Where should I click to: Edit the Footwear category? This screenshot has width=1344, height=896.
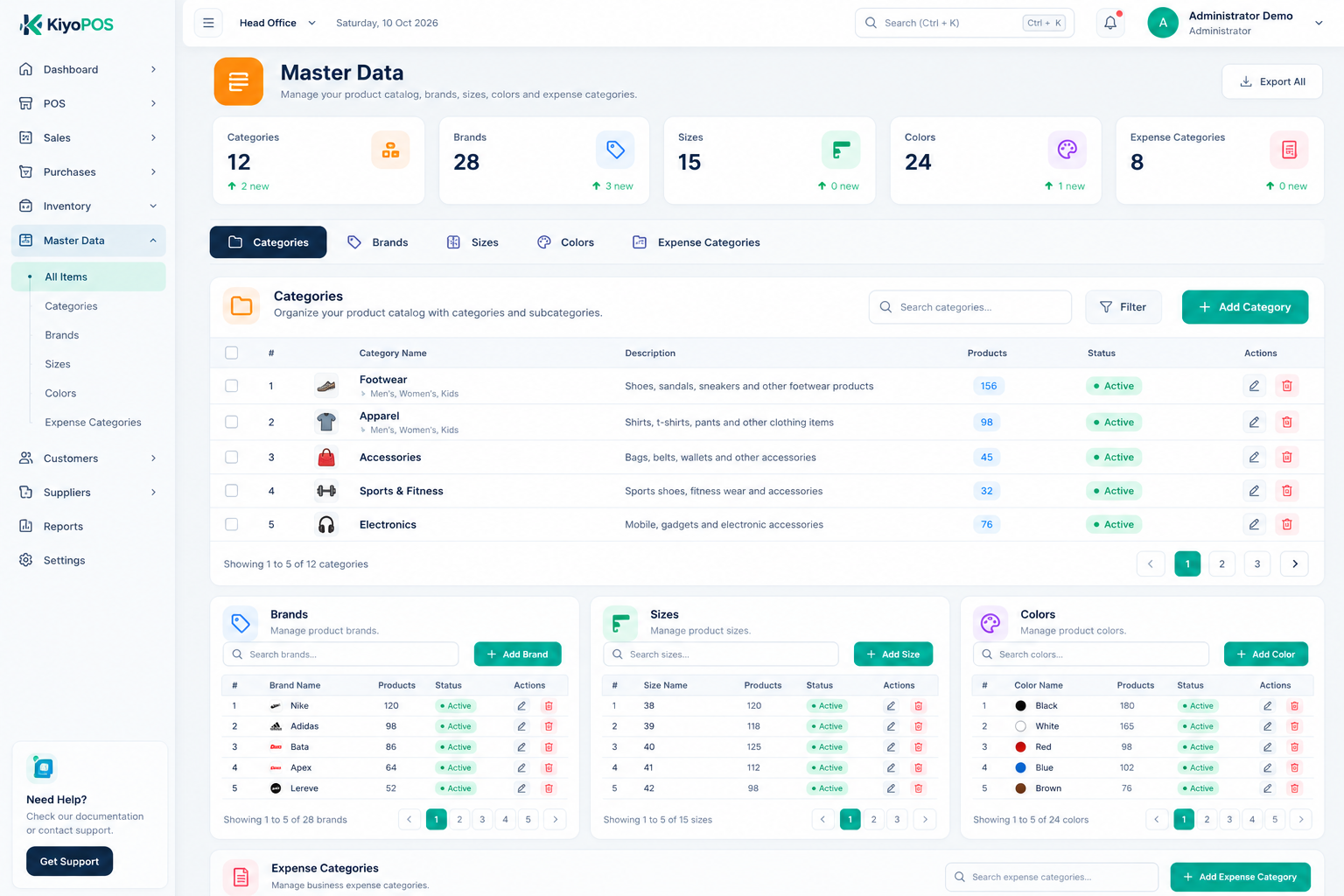click(x=1254, y=386)
